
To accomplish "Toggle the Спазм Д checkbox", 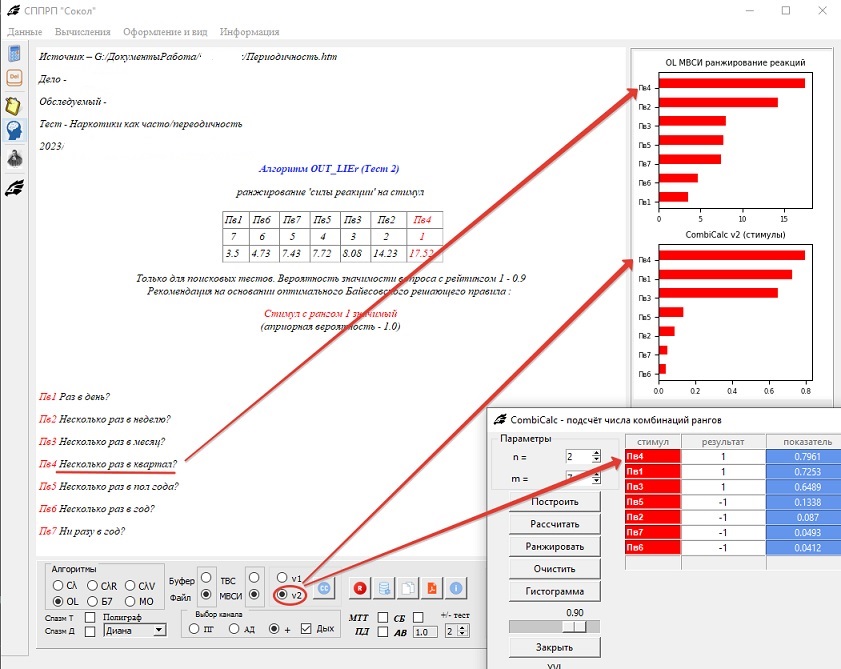I will click(90, 631).
